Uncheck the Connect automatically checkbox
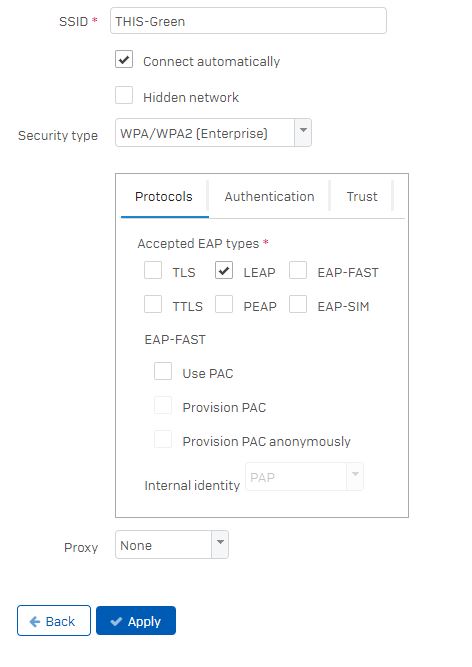The width and height of the screenshot is (472, 667). (x=124, y=59)
